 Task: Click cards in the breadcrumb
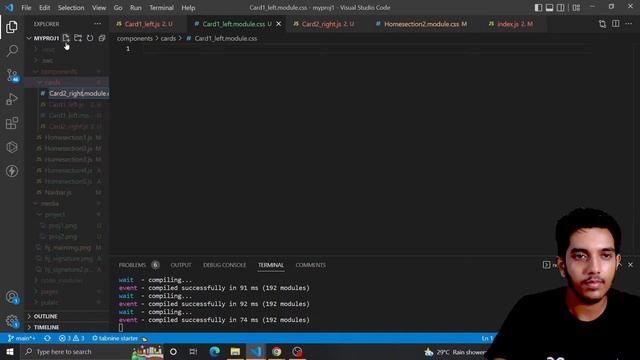click(168, 38)
